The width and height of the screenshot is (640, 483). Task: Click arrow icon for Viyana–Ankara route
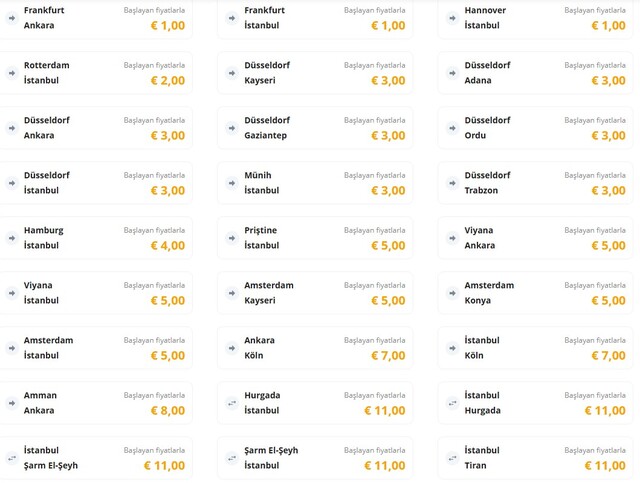pos(452,238)
